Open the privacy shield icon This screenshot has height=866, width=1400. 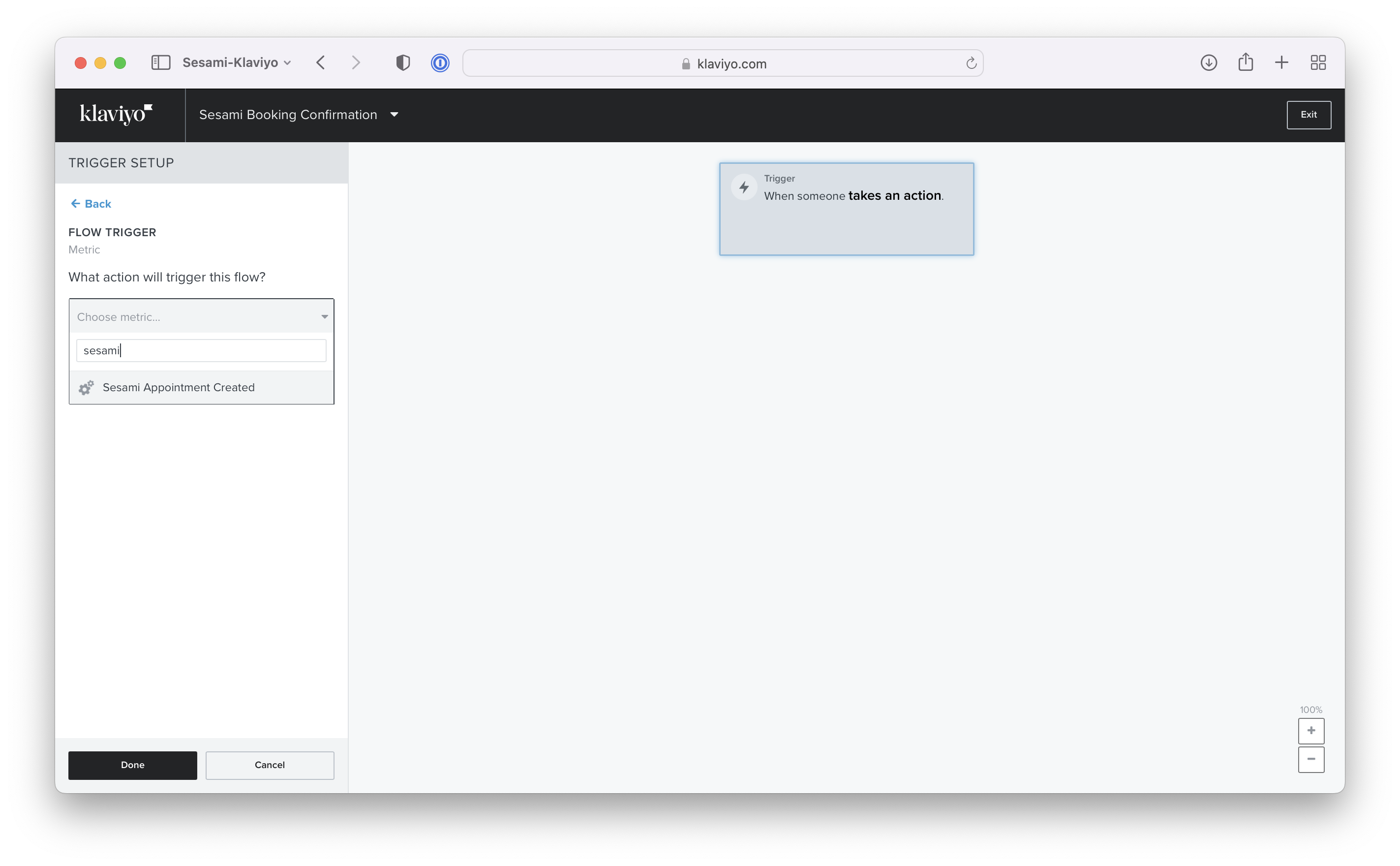click(x=402, y=62)
